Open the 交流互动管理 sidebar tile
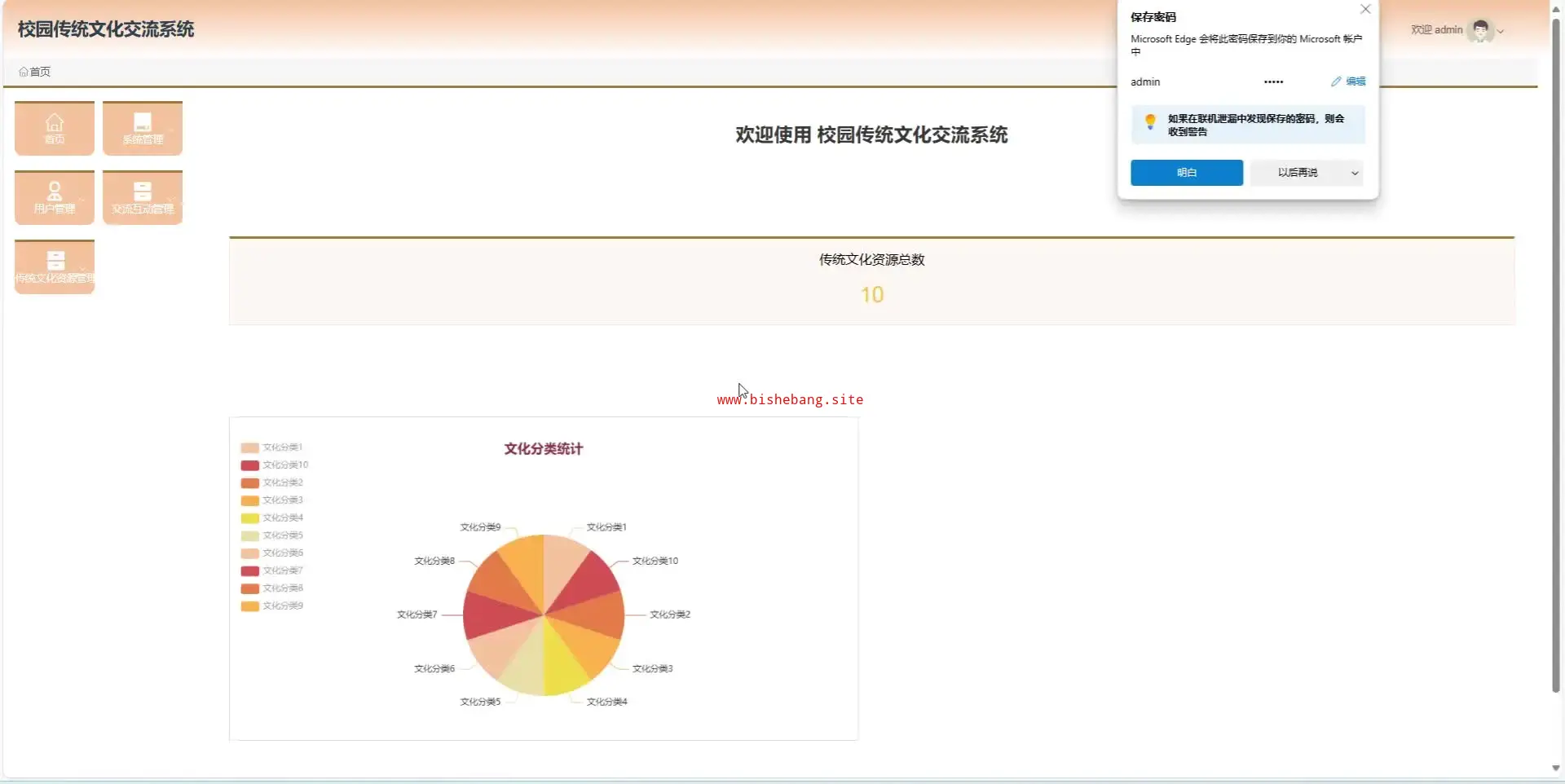 143,197
